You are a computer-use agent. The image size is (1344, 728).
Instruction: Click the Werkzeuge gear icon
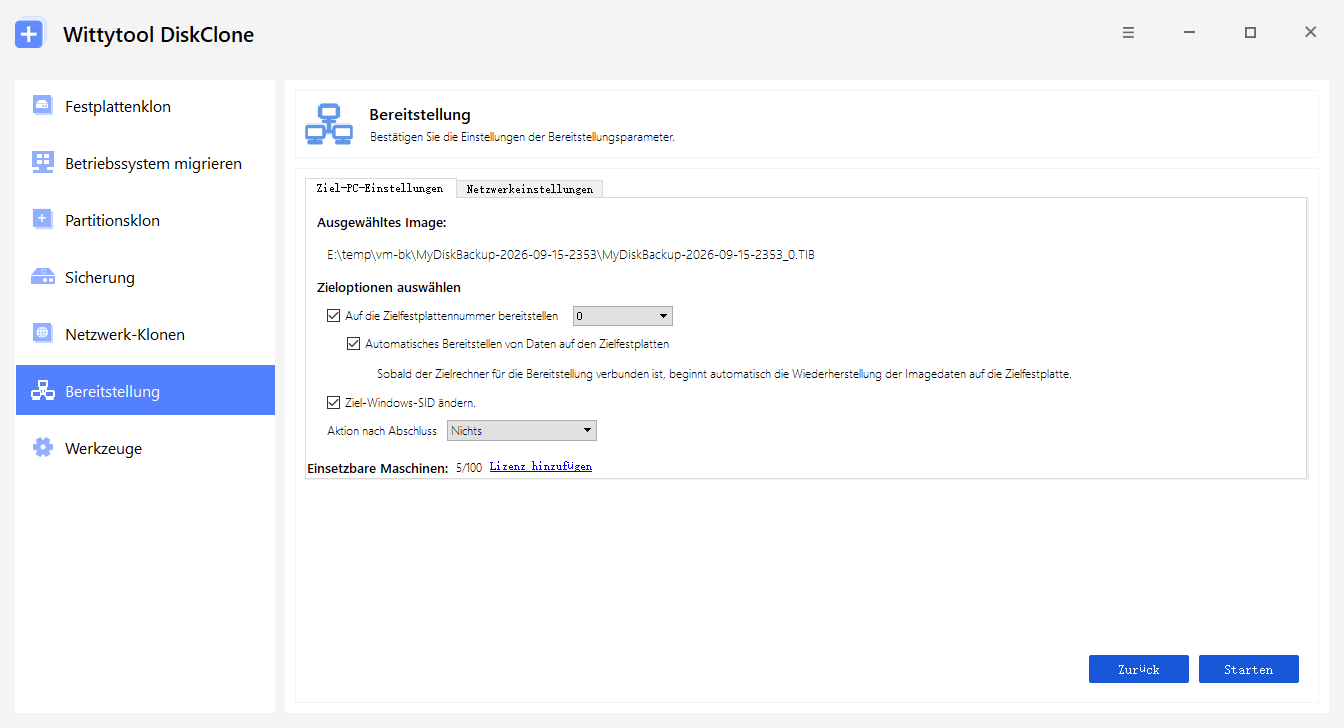pyautogui.click(x=42, y=448)
